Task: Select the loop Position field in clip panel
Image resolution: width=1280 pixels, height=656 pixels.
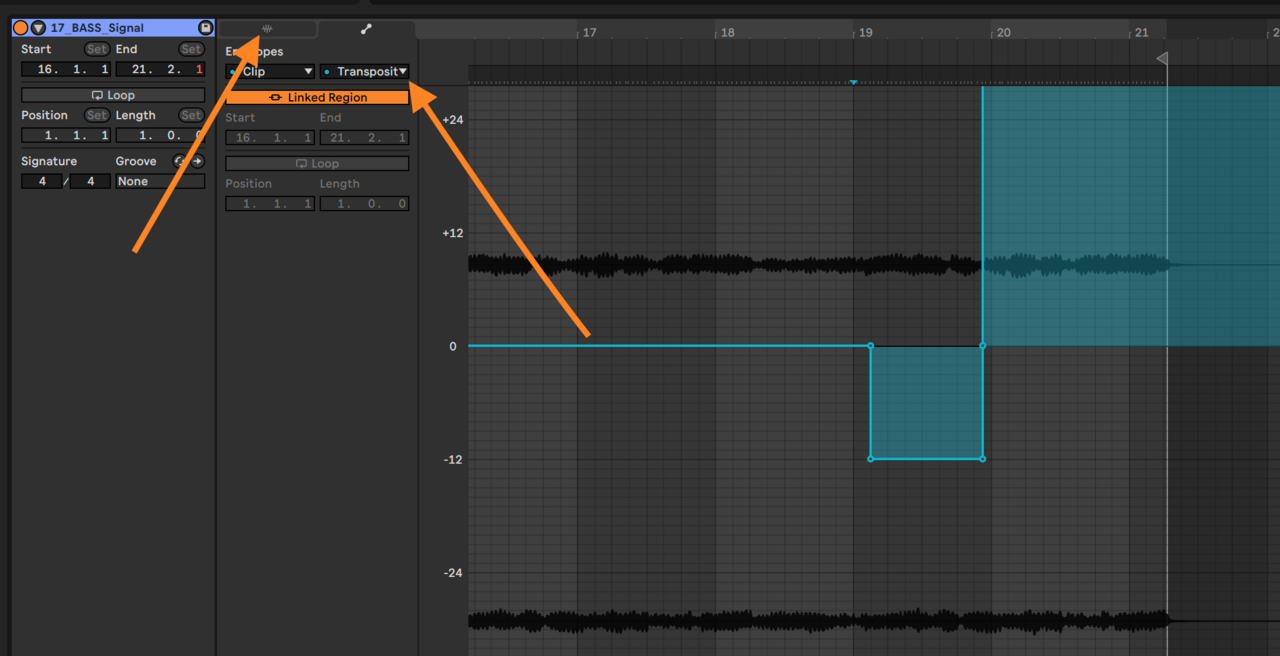Action: pos(65,135)
